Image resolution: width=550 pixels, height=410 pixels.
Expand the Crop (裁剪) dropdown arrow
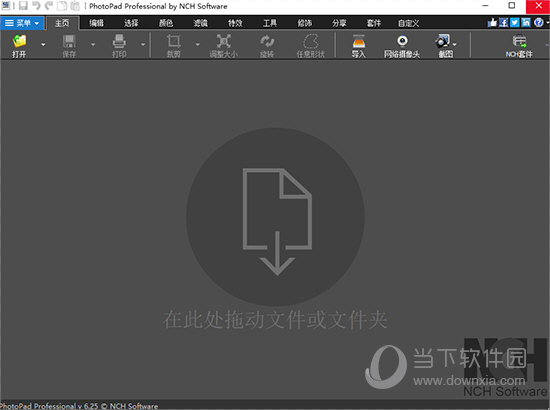(197, 45)
